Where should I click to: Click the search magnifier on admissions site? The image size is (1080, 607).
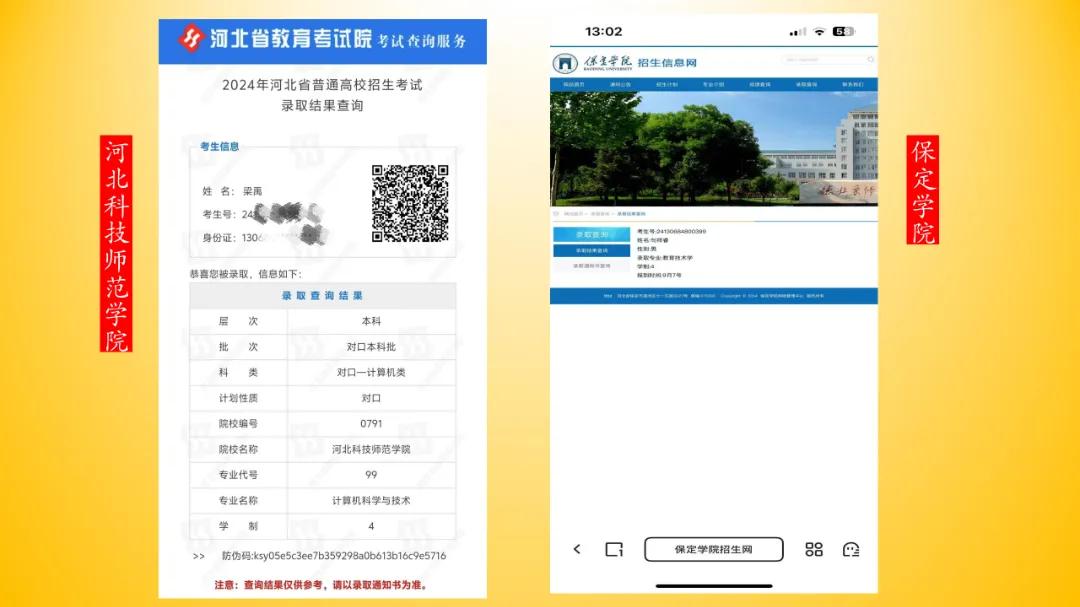pos(871,60)
